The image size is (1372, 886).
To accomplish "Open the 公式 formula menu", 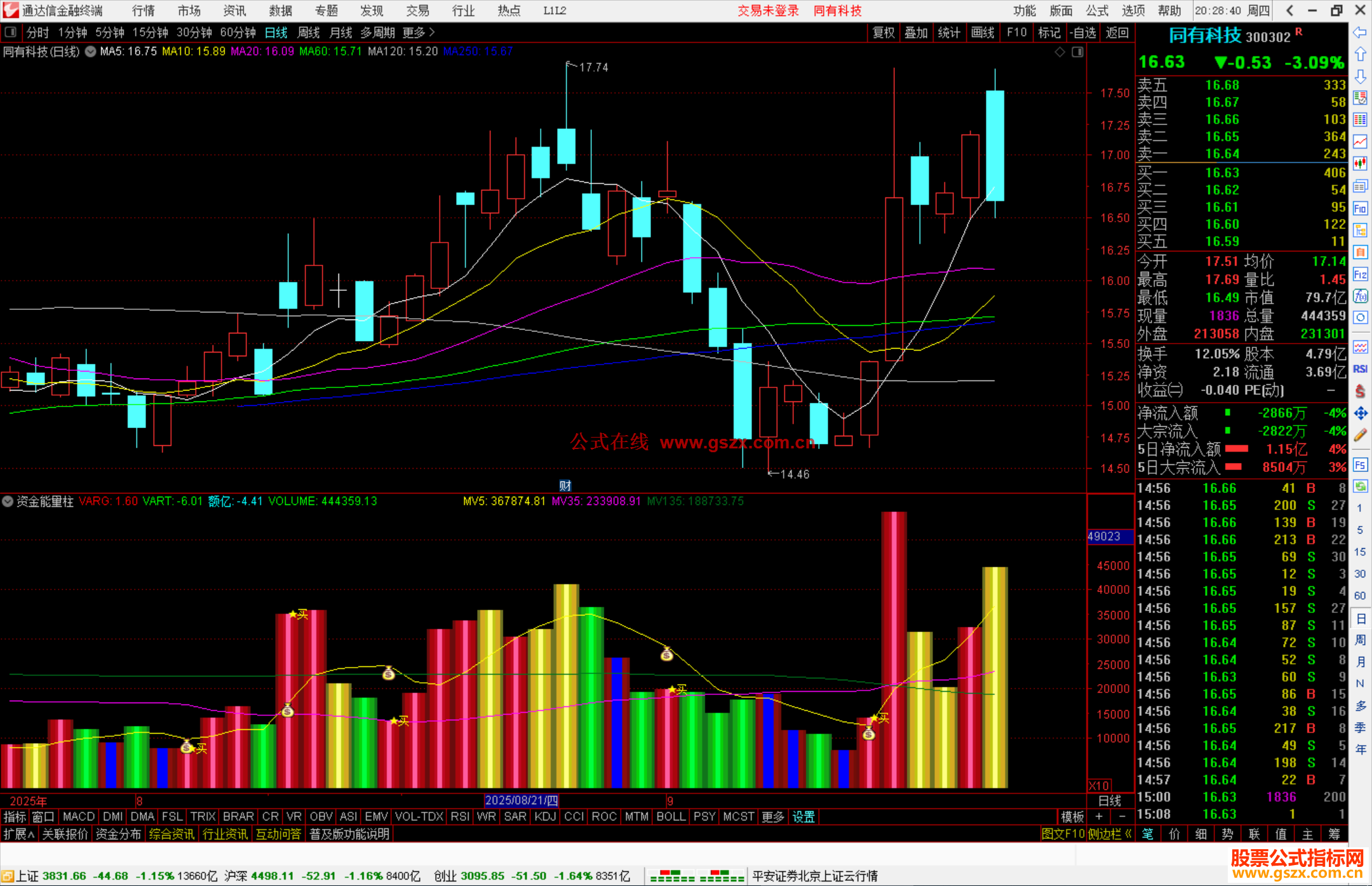I will (1097, 11).
